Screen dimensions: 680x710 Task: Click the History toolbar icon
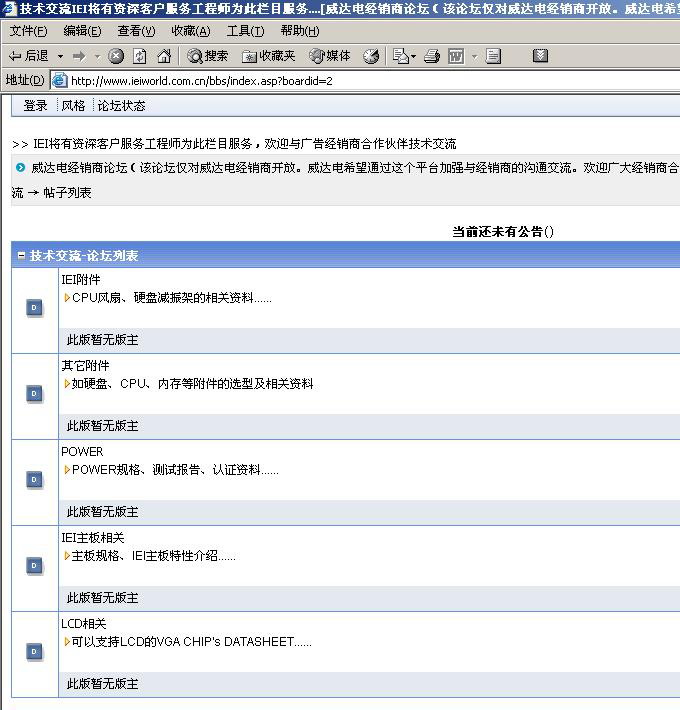(x=371, y=56)
